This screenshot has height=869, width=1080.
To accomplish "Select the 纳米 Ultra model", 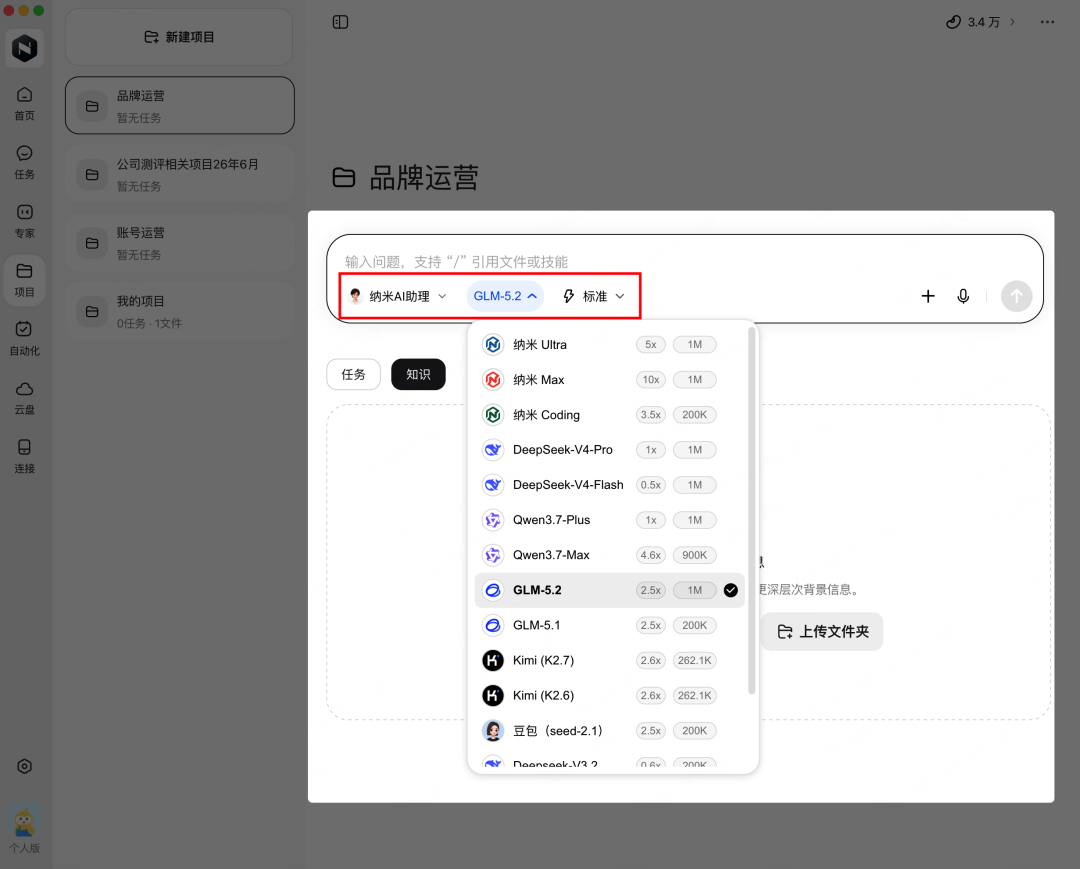I will 609,344.
